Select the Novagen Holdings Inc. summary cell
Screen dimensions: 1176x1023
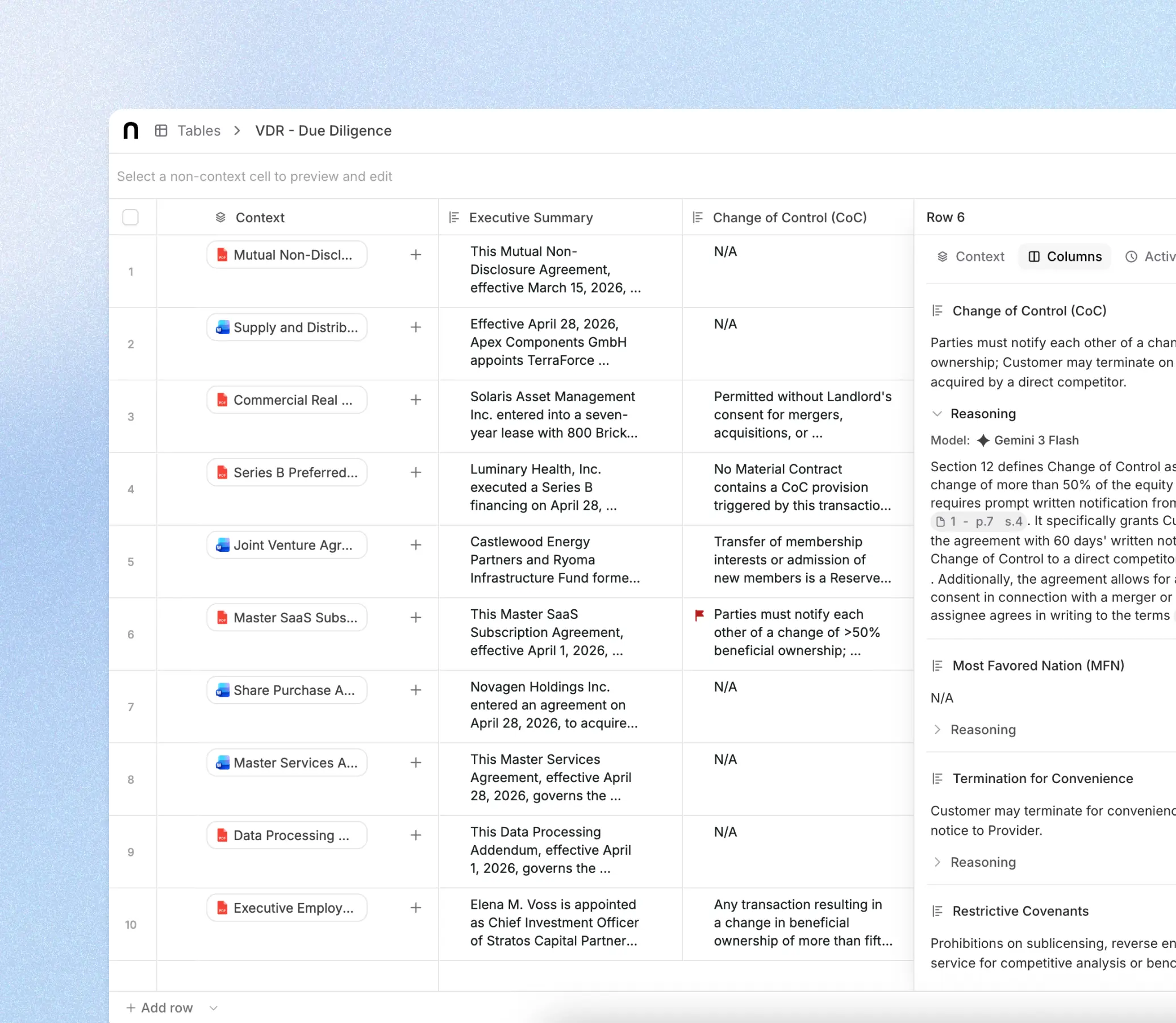(x=560, y=706)
